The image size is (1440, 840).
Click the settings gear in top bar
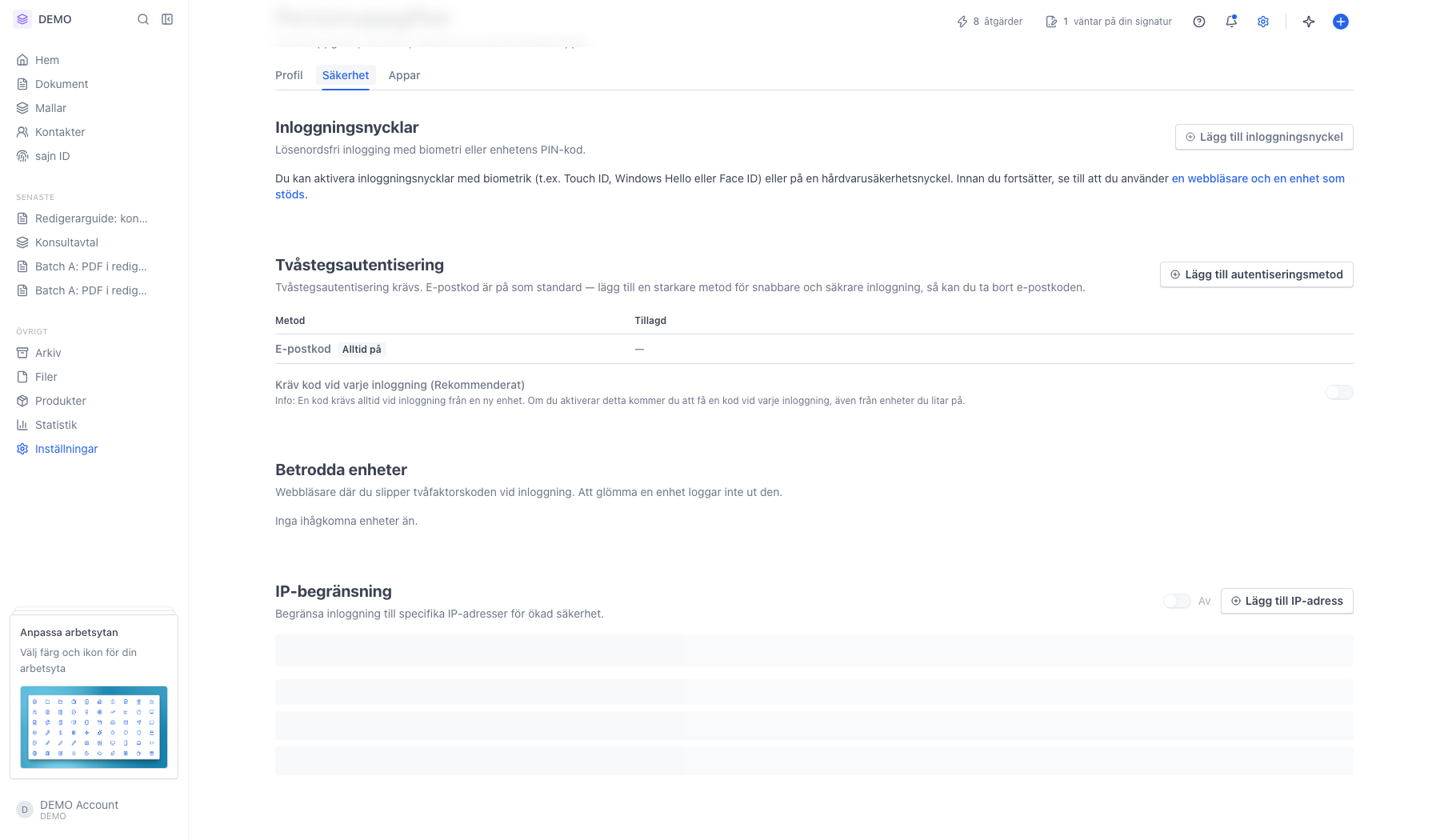click(1263, 22)
